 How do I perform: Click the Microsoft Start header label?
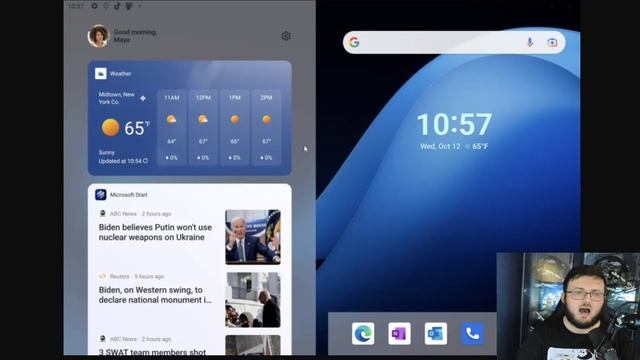(x=129, y=195)
